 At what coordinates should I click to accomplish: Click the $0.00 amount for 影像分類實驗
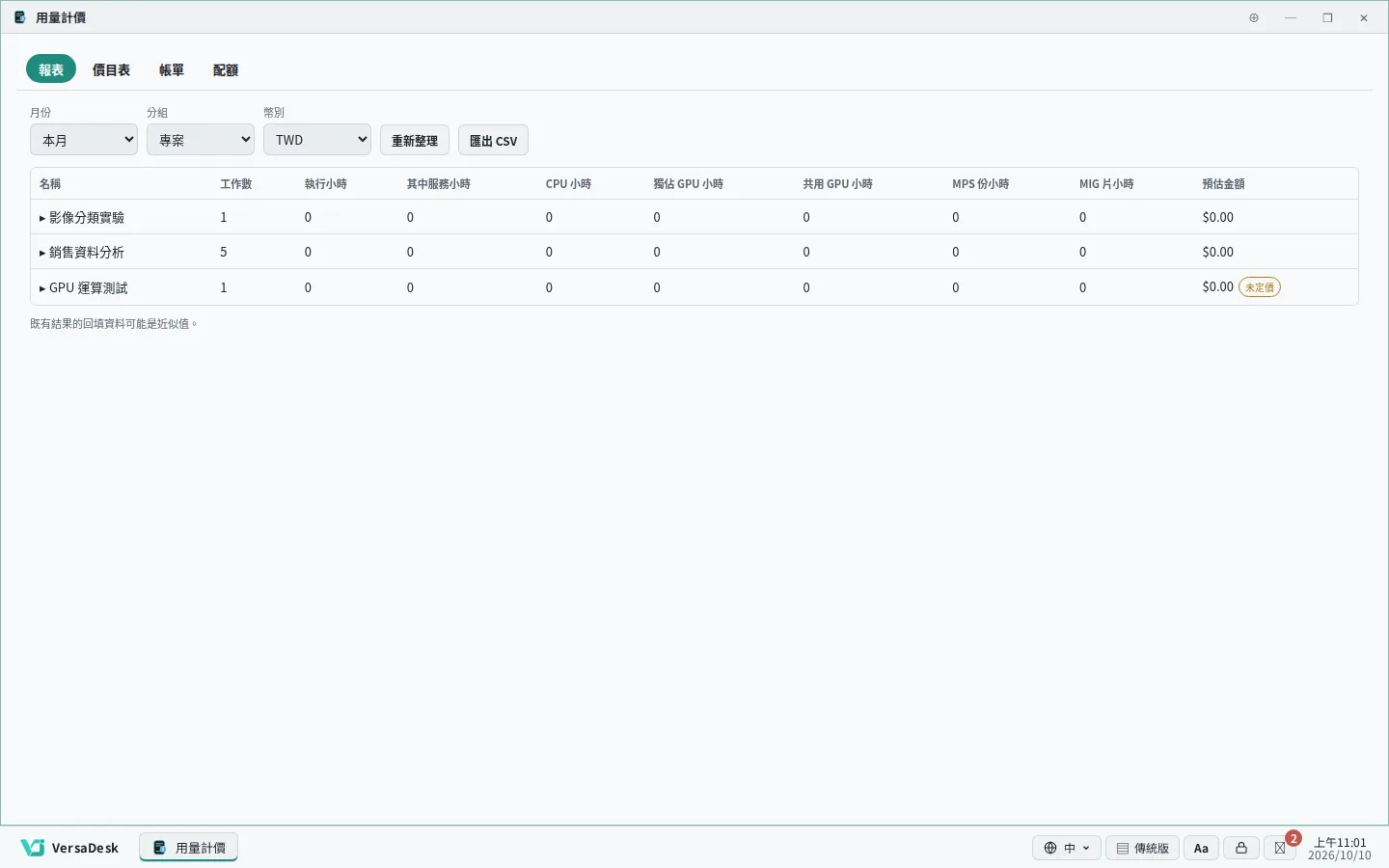point(1218,217)
